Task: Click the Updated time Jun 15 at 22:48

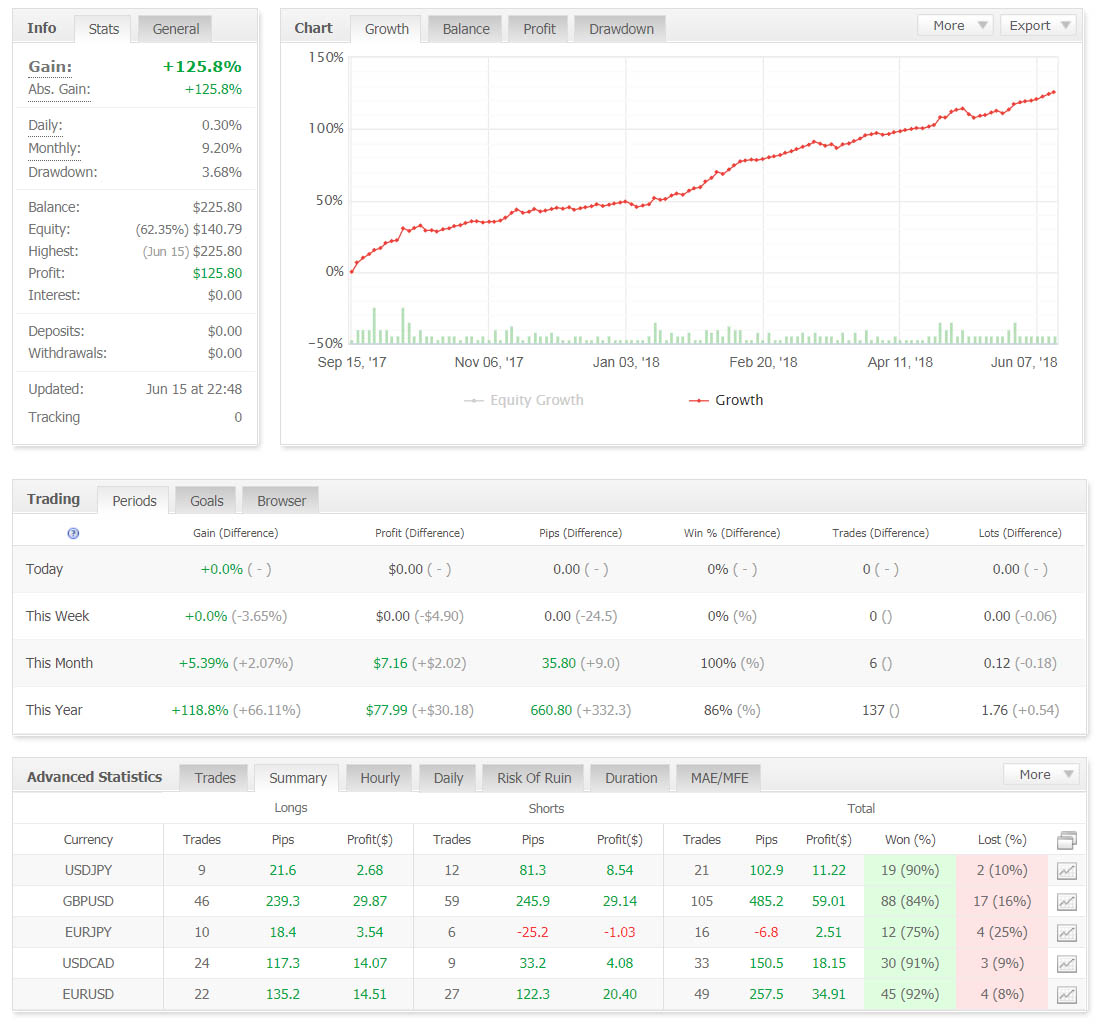Action: [x=193, y=389]
